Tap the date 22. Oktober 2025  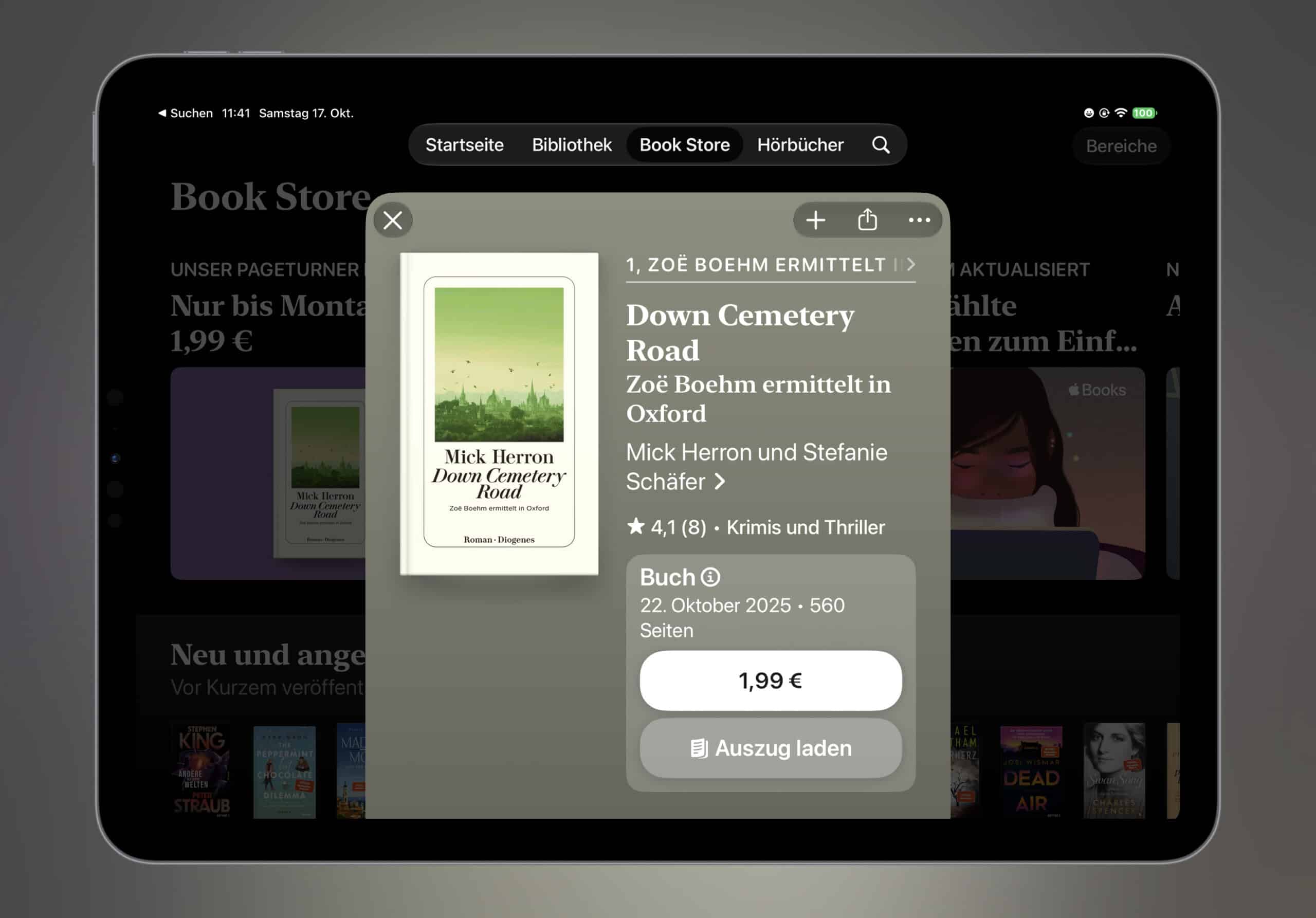[x=715, y=605]
